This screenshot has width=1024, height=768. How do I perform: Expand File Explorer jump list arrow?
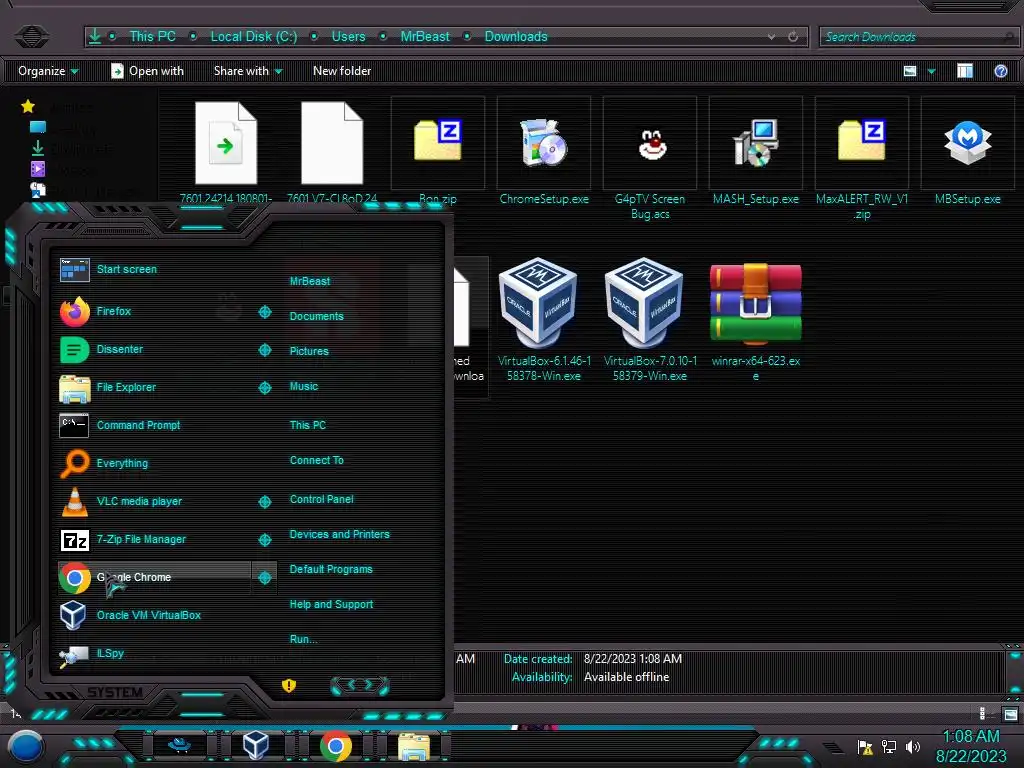pyautogui.click(x=264, y=388)
